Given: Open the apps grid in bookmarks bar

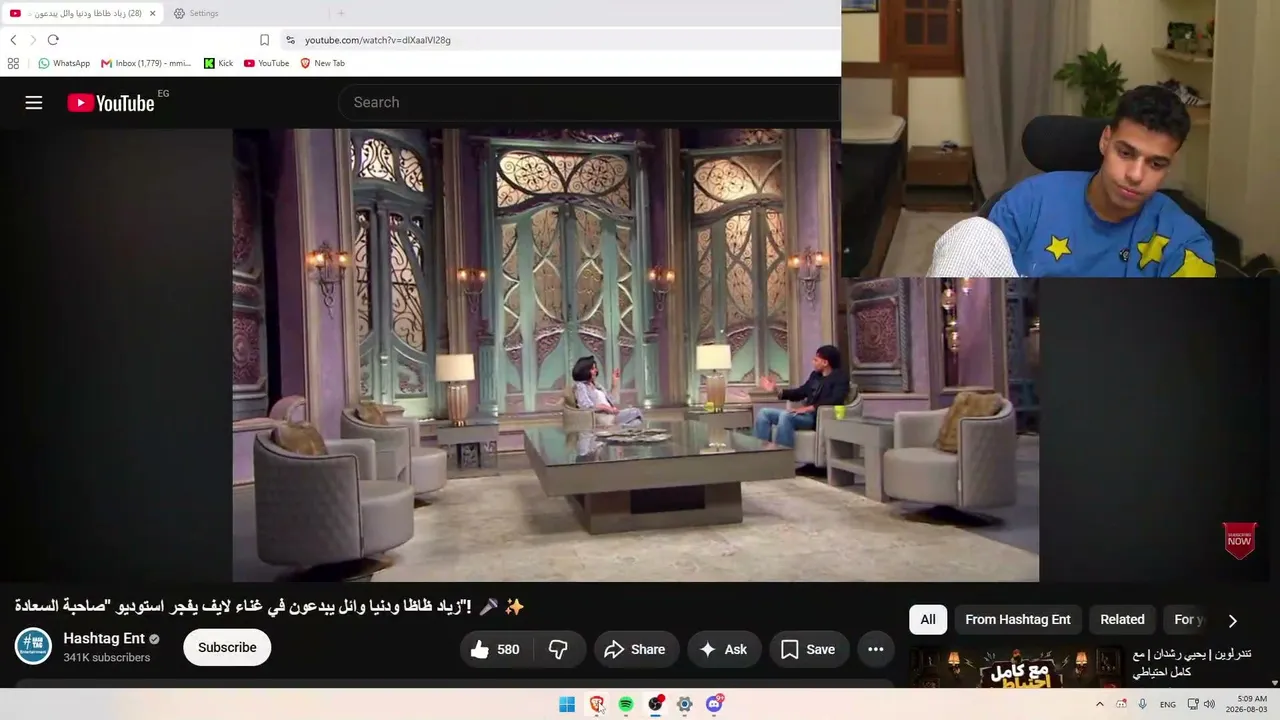Looking at the screenshot, I should (x=13, y=63).
